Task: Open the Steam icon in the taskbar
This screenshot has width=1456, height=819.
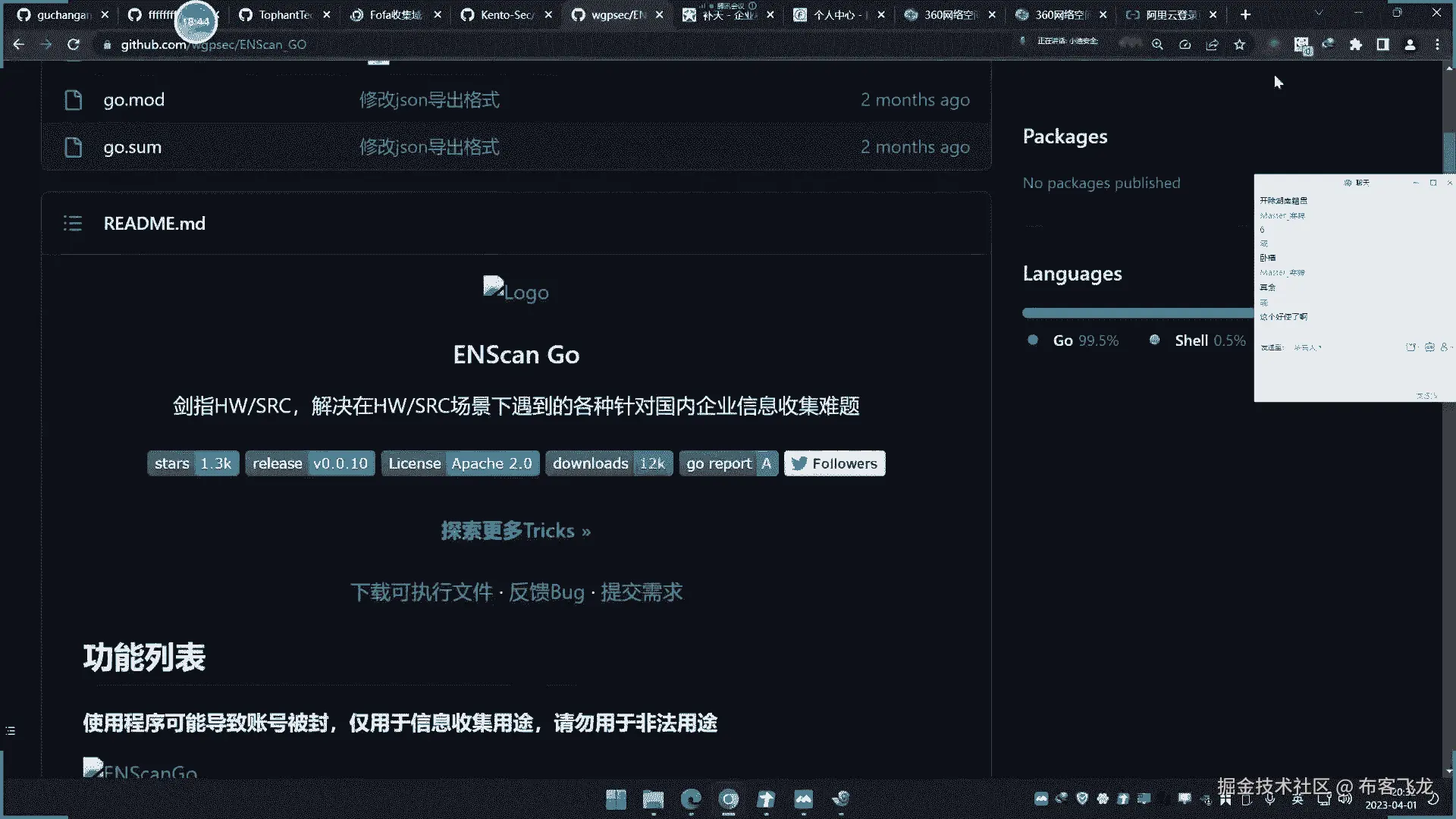Action: coord(840,799)
